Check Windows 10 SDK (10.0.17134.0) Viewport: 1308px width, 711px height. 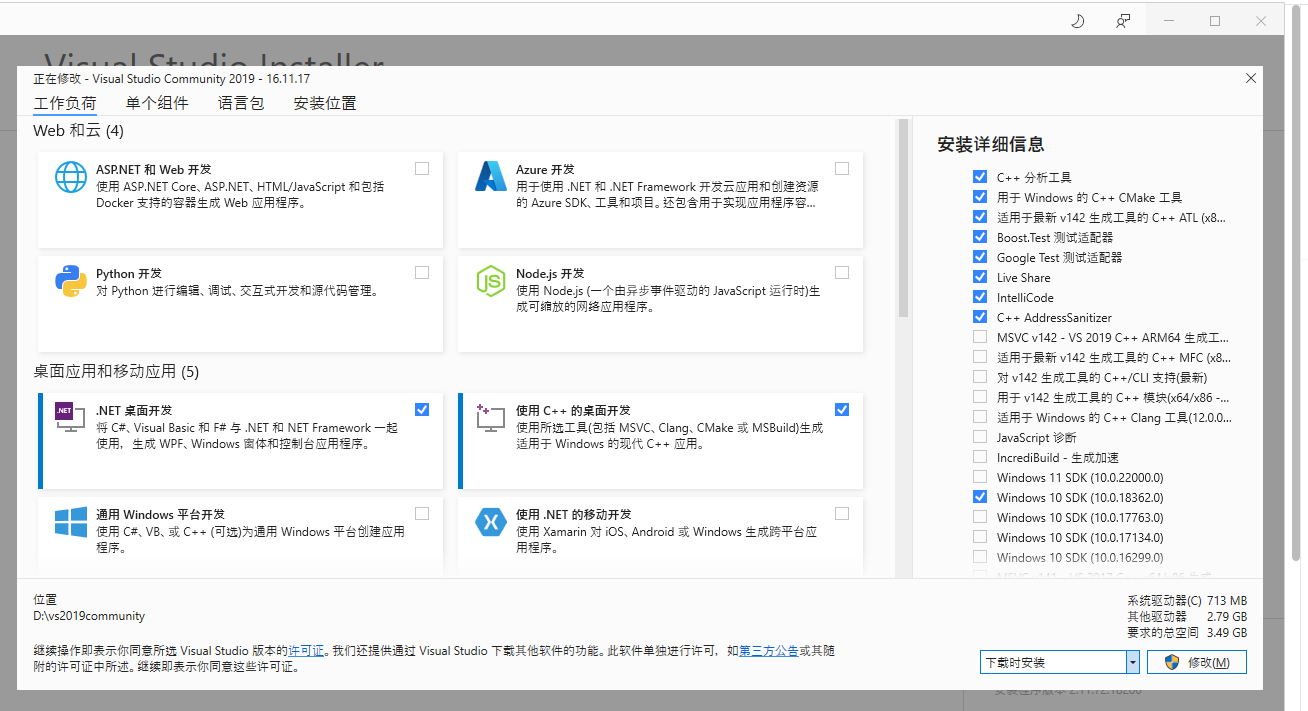coord(979,537)
